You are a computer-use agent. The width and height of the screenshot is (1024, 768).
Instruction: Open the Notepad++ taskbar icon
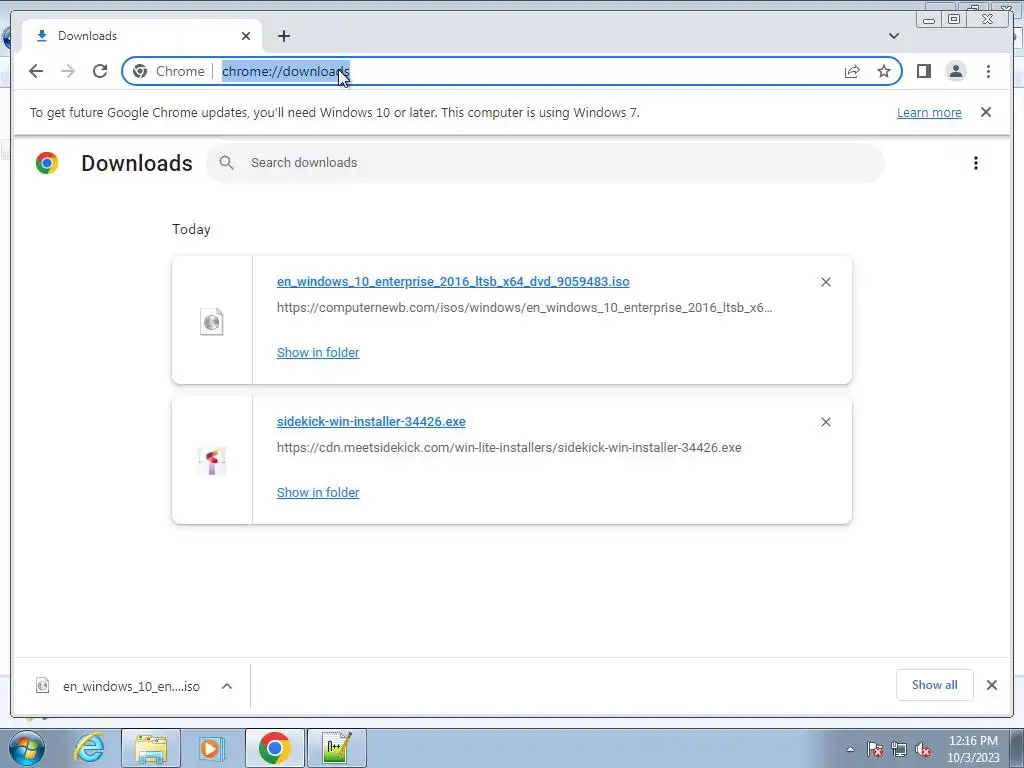click(336, 748)
